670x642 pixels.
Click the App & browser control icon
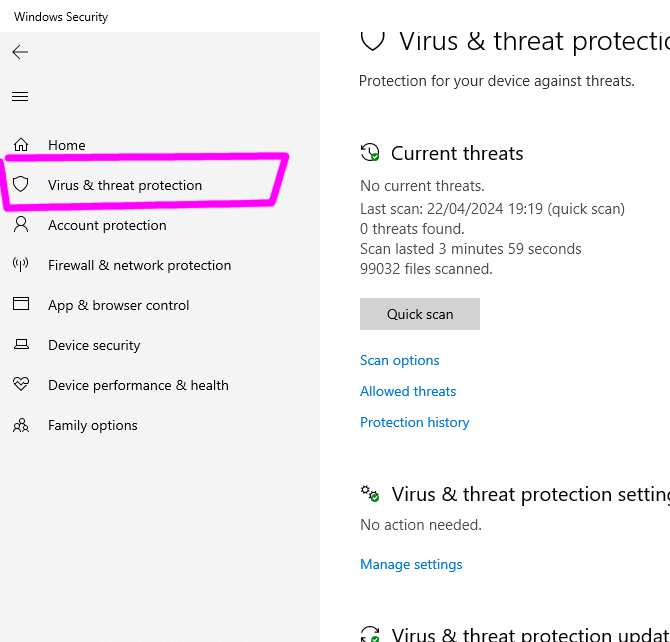(21, 305)
